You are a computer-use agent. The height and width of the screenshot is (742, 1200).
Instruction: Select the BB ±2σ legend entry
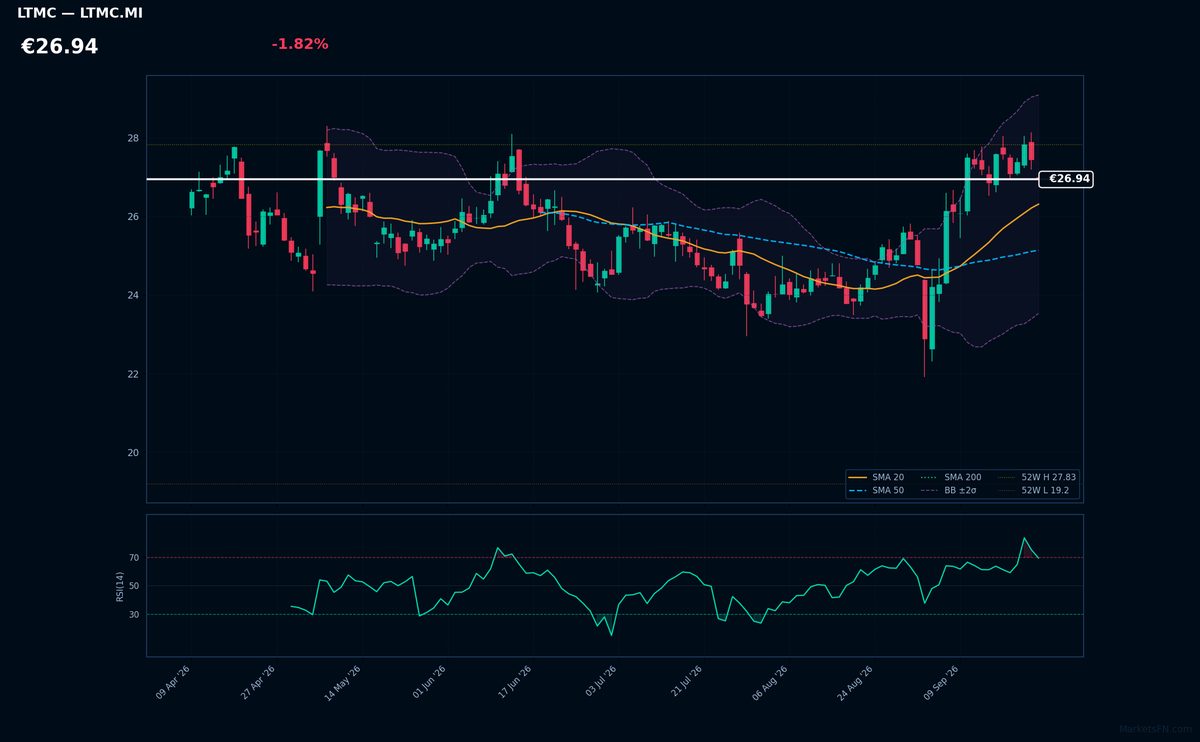click(949, 491)
